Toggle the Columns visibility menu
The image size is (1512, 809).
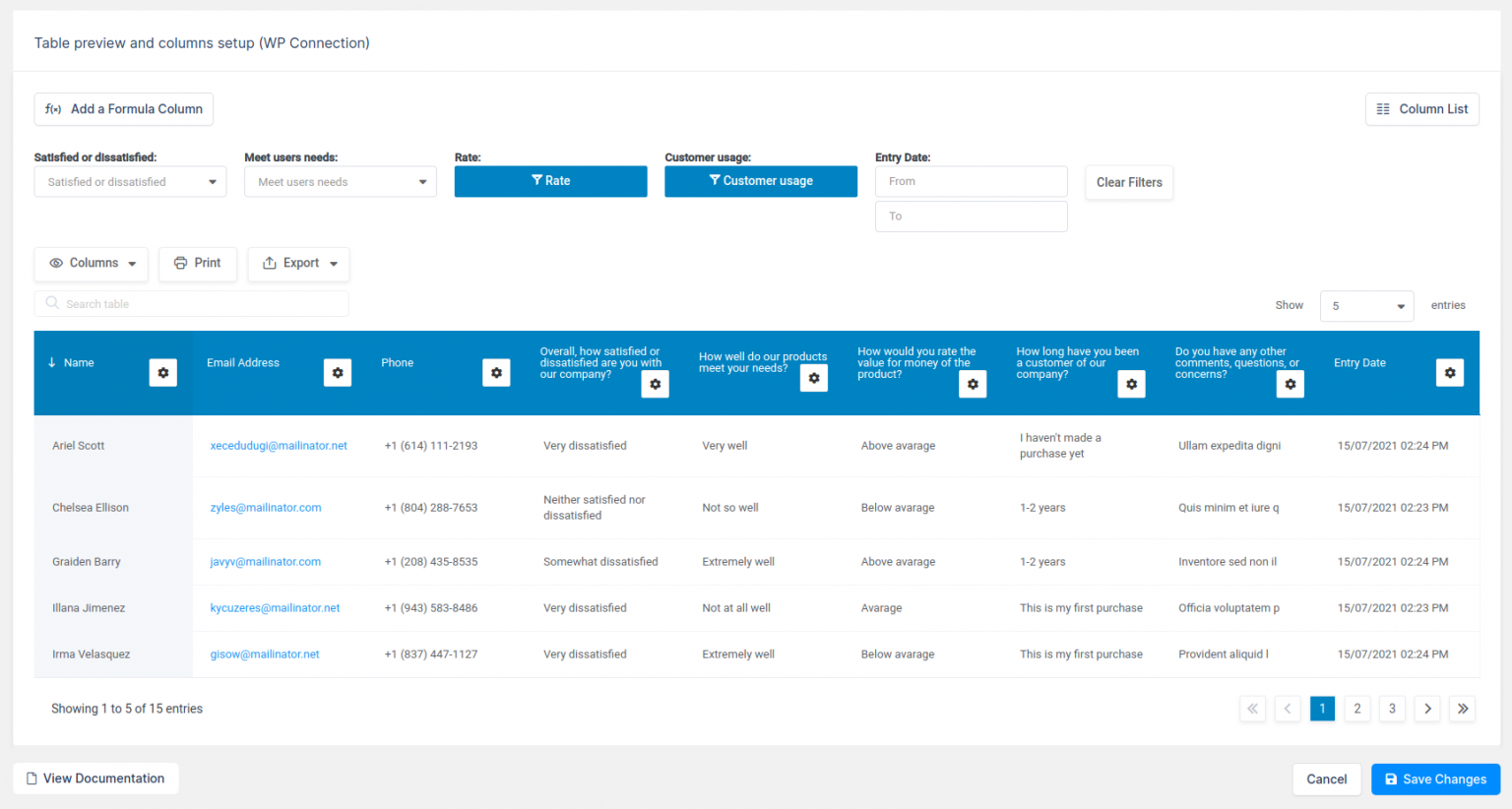91,264
